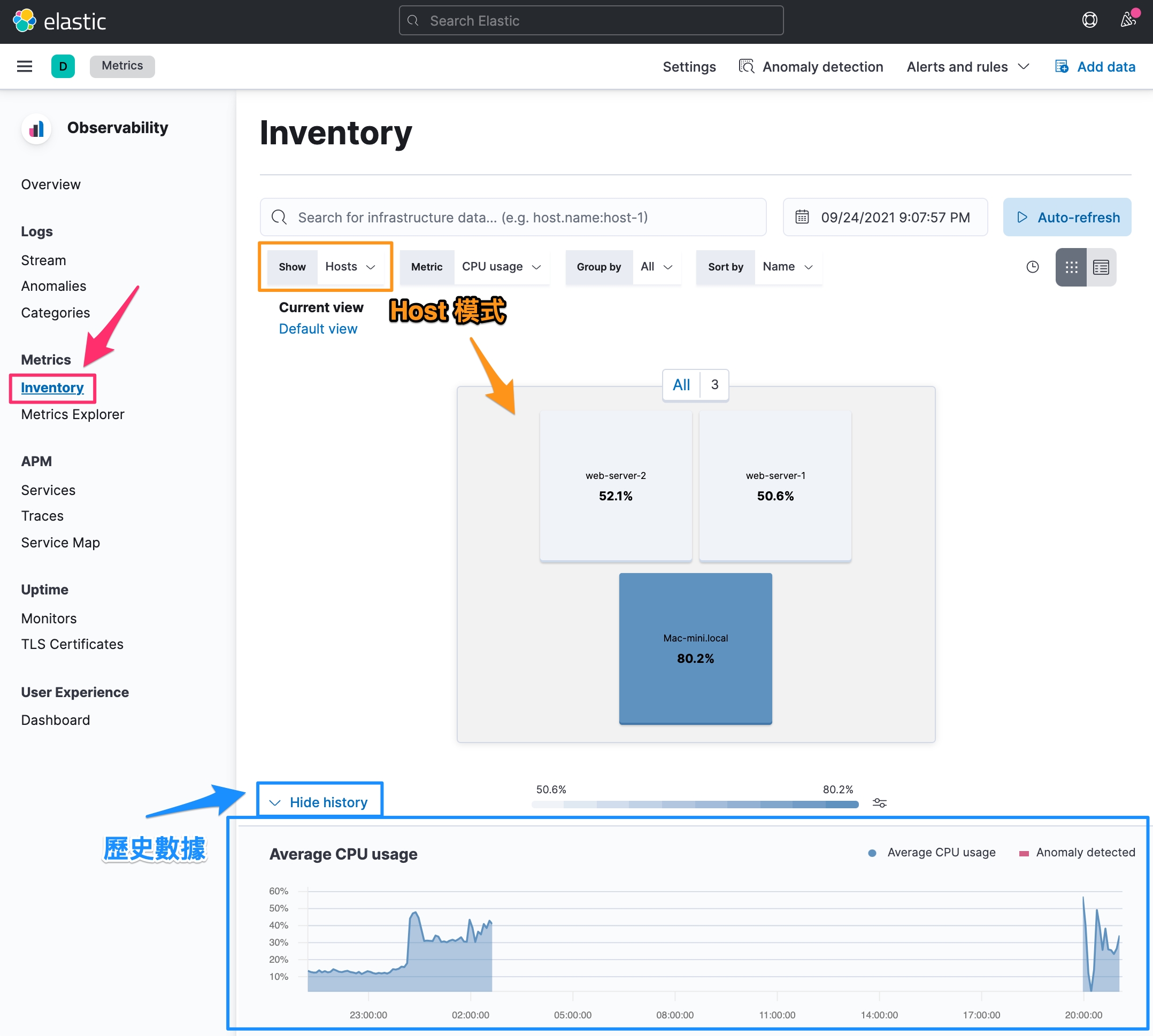
Task: Open the newsfeed notifications icon
Action: [1128, 20]
